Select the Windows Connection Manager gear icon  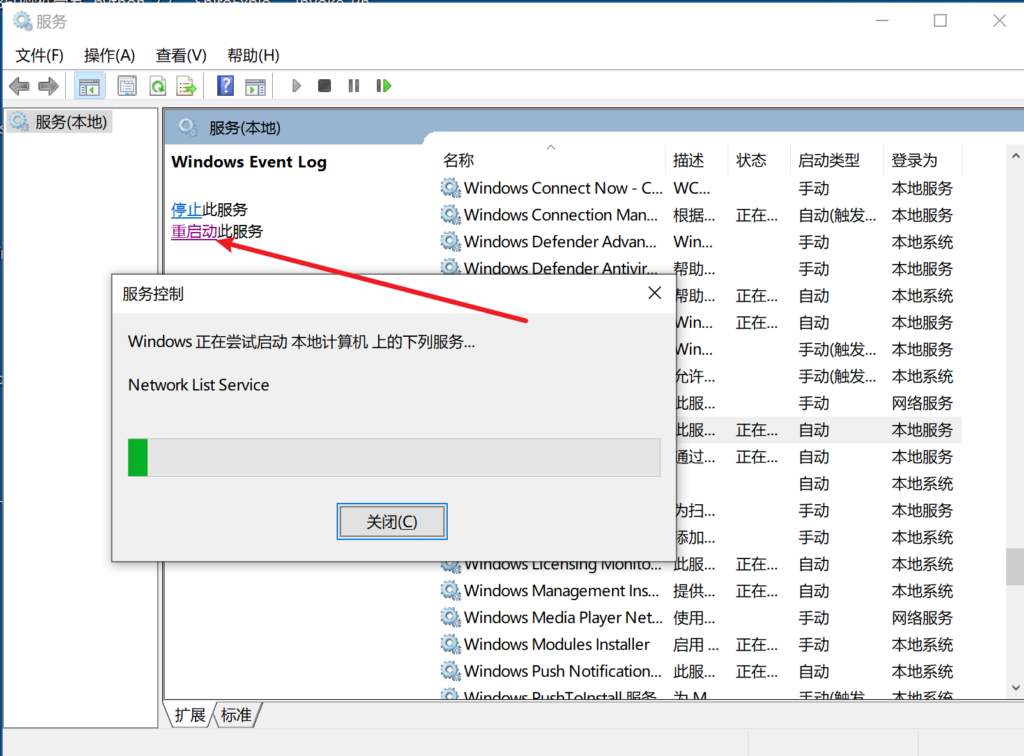pyautogui.click(x=450, y=215)
